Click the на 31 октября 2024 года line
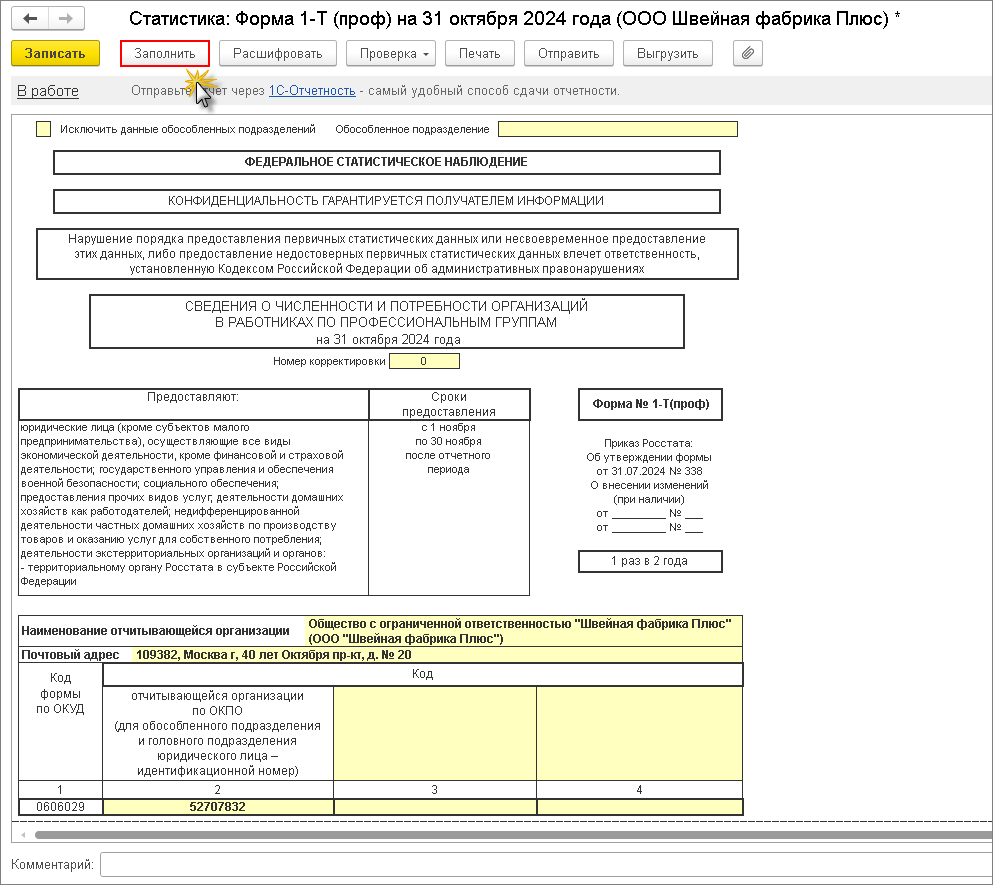 coord(388,340)
